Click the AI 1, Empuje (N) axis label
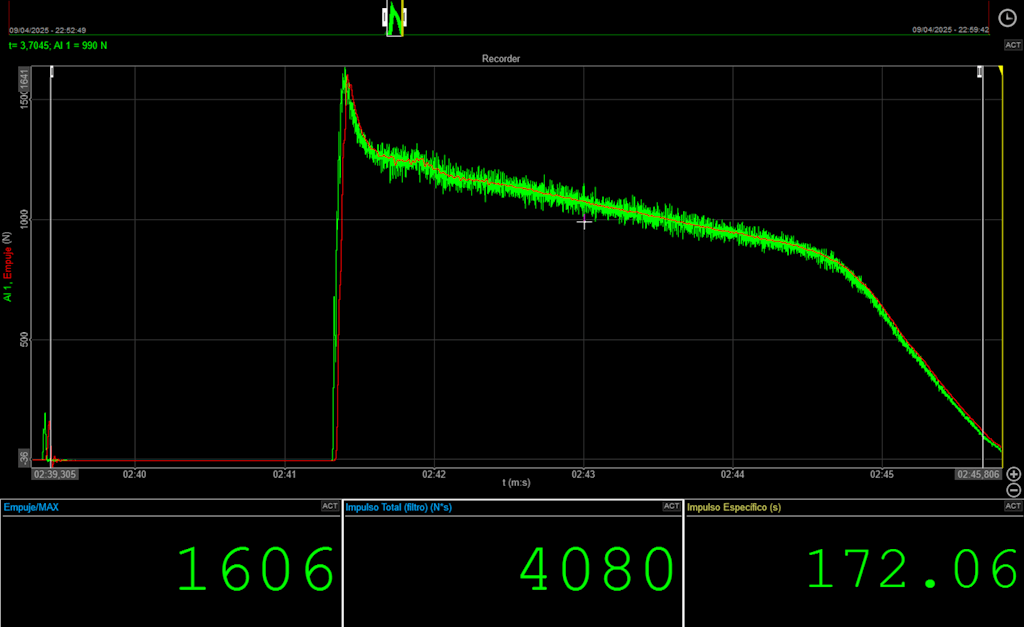Screen dimensions: 1024x627 tap(7, 266)
